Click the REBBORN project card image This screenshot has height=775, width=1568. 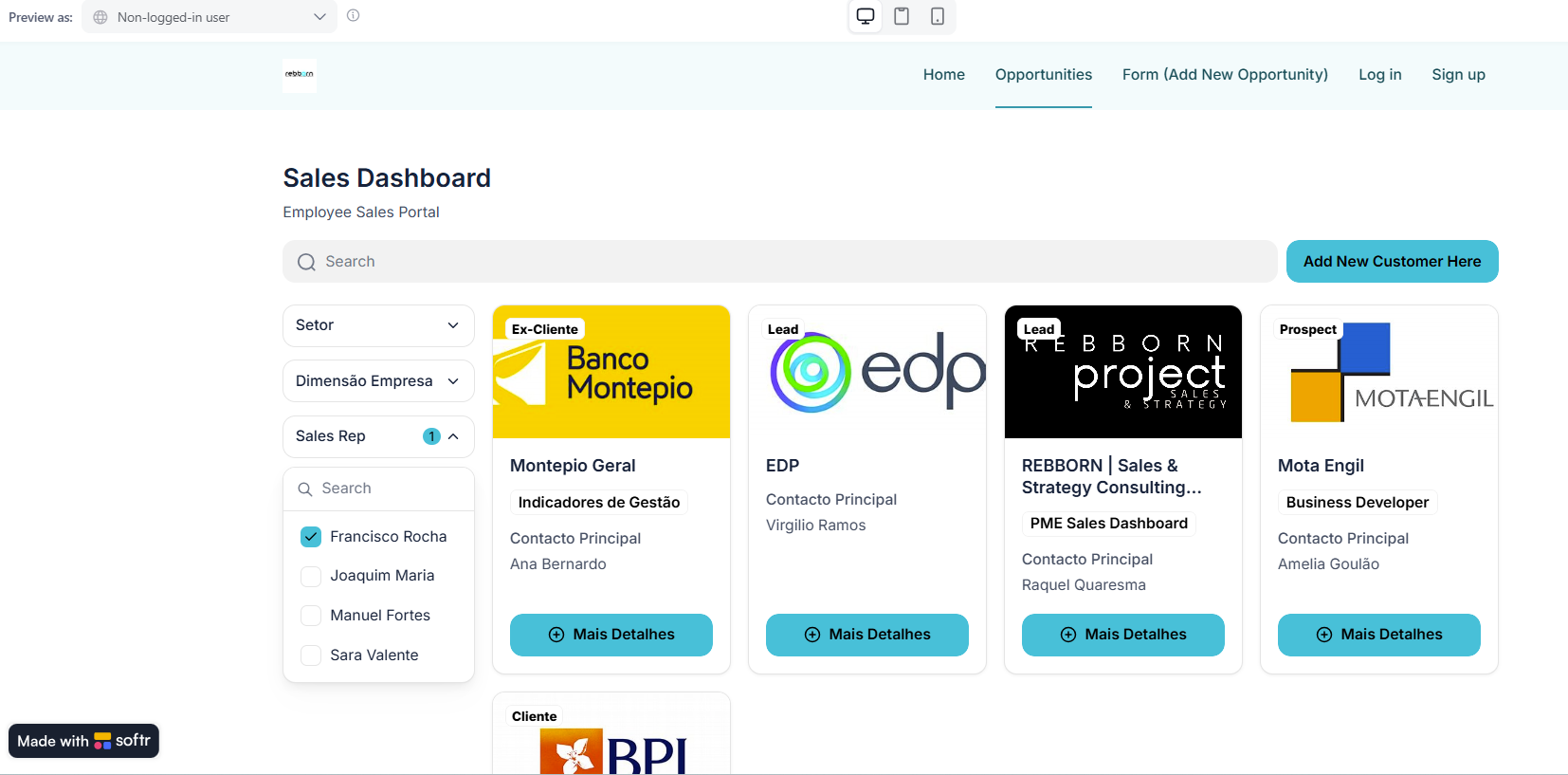pos(1123,372)
